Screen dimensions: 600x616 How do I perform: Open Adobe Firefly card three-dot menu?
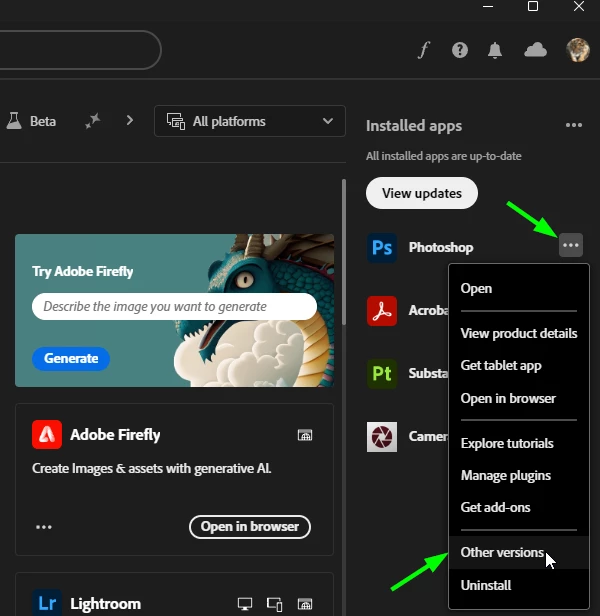coord(44,527)
